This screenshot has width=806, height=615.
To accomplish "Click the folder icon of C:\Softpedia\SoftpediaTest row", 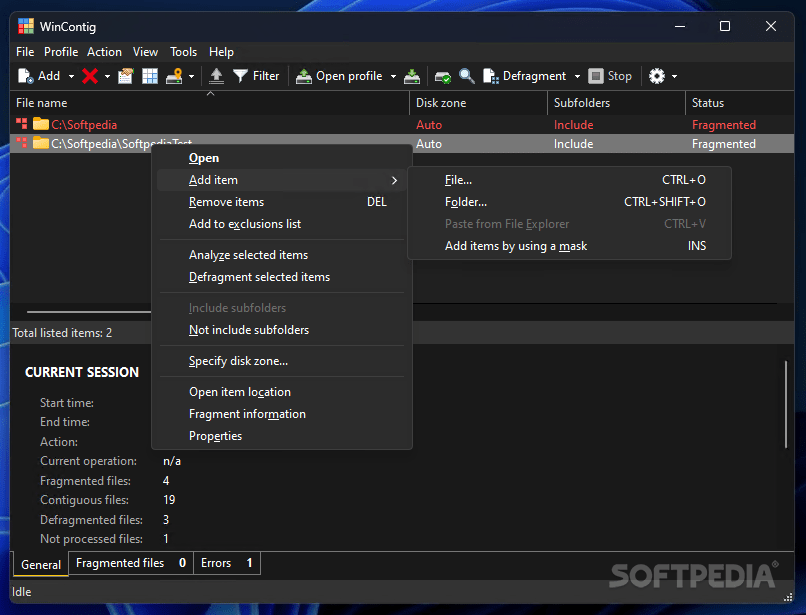I will [41, 143].
